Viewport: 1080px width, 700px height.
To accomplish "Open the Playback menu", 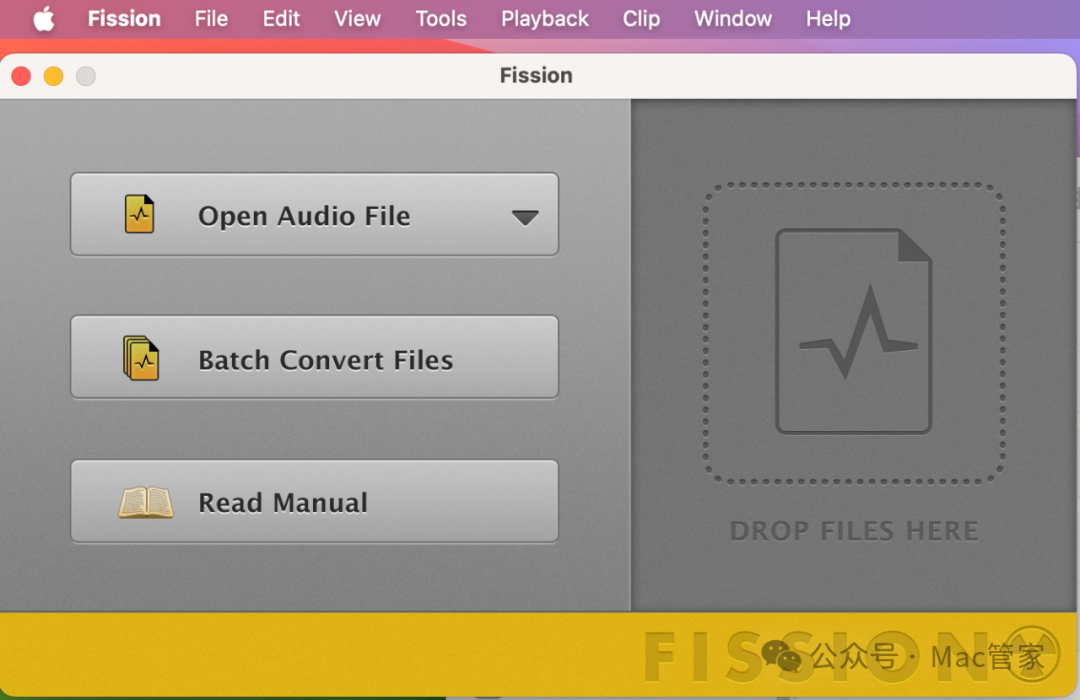I will tap(545, 19).
